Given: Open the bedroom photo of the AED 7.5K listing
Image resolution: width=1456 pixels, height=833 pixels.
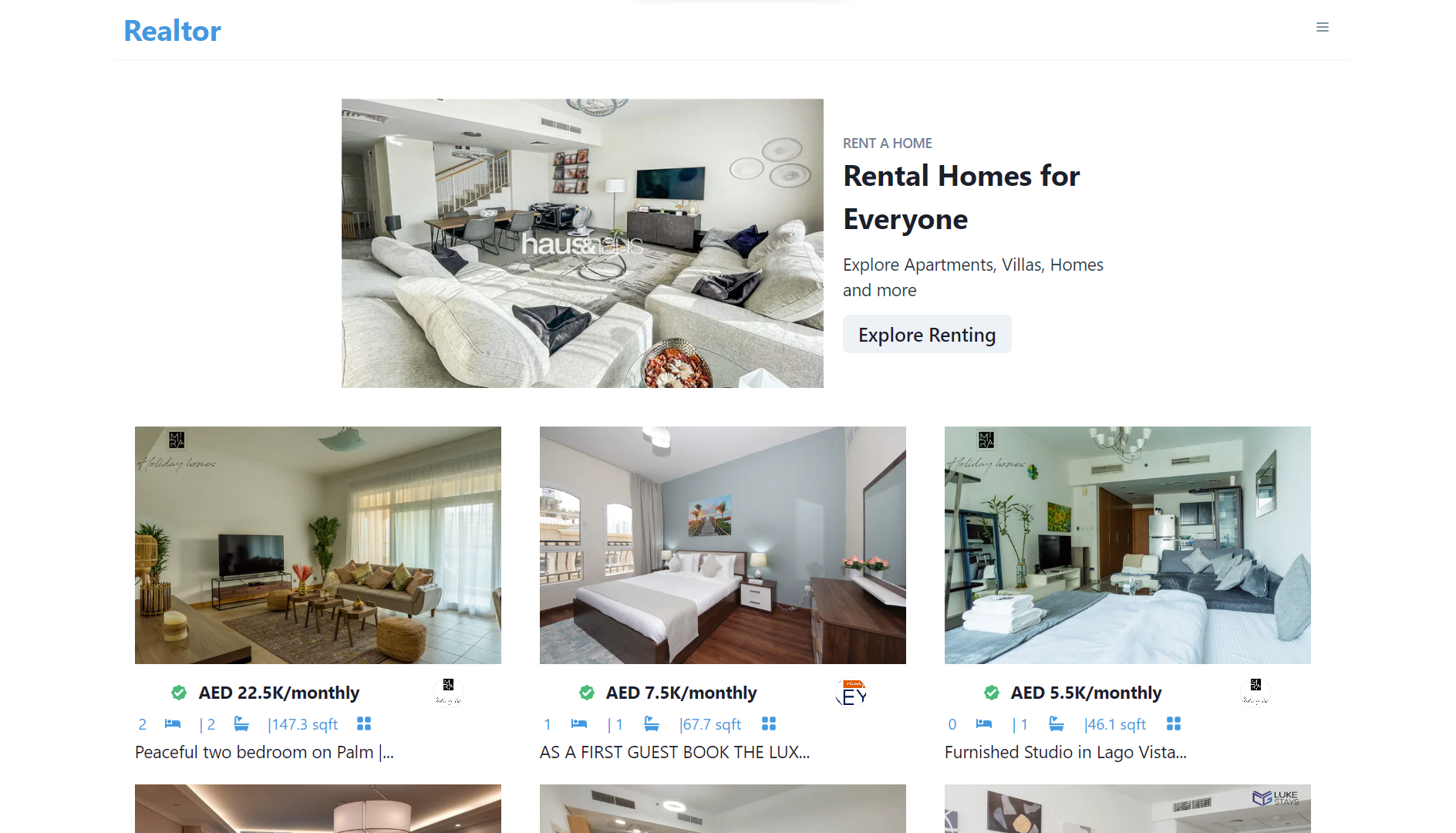Looking at the screenshot, I should coord(723,545).
